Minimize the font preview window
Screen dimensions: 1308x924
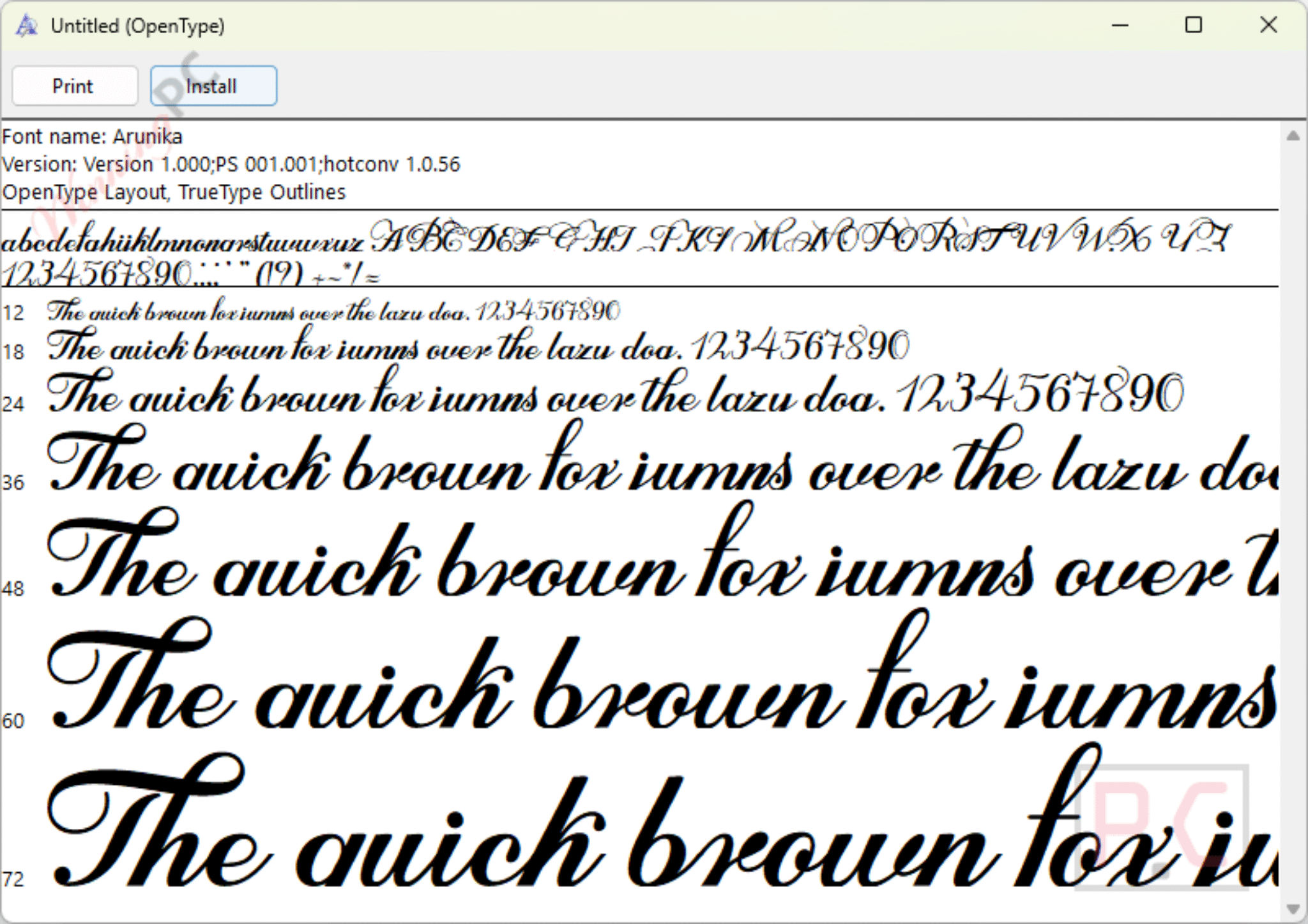(1120, 26)
